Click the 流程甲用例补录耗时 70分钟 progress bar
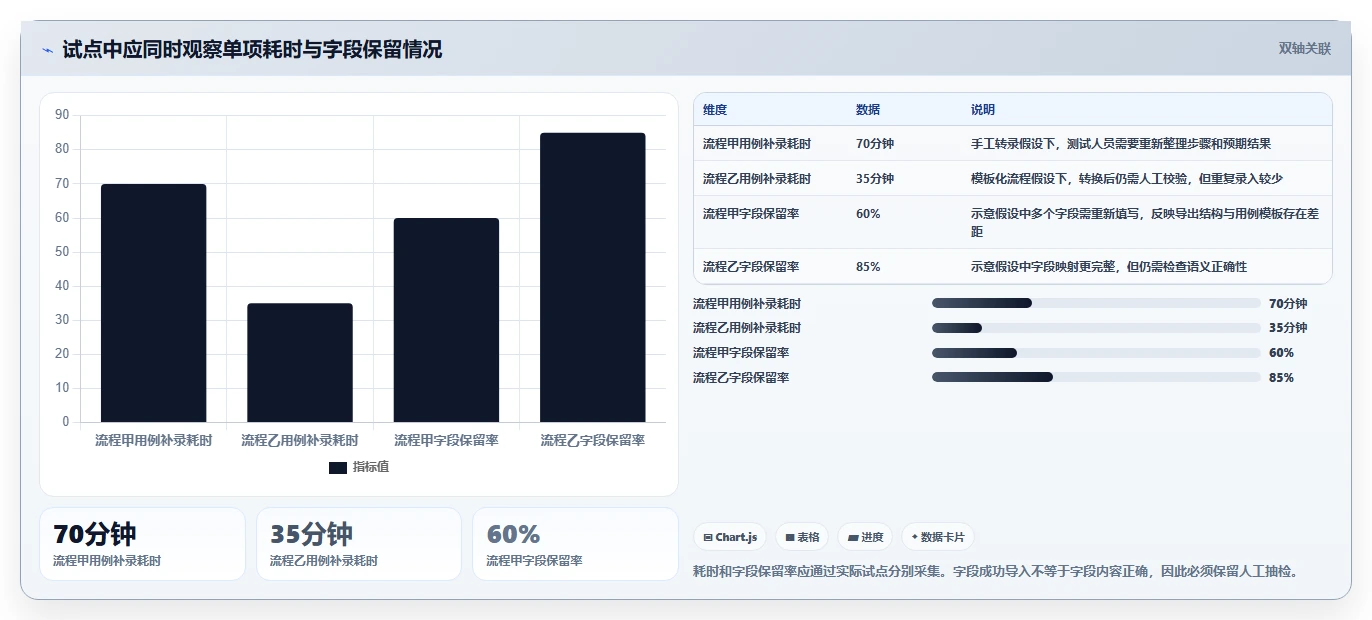Viewport: 1372px width, 620px height. tap(1096, 303)
